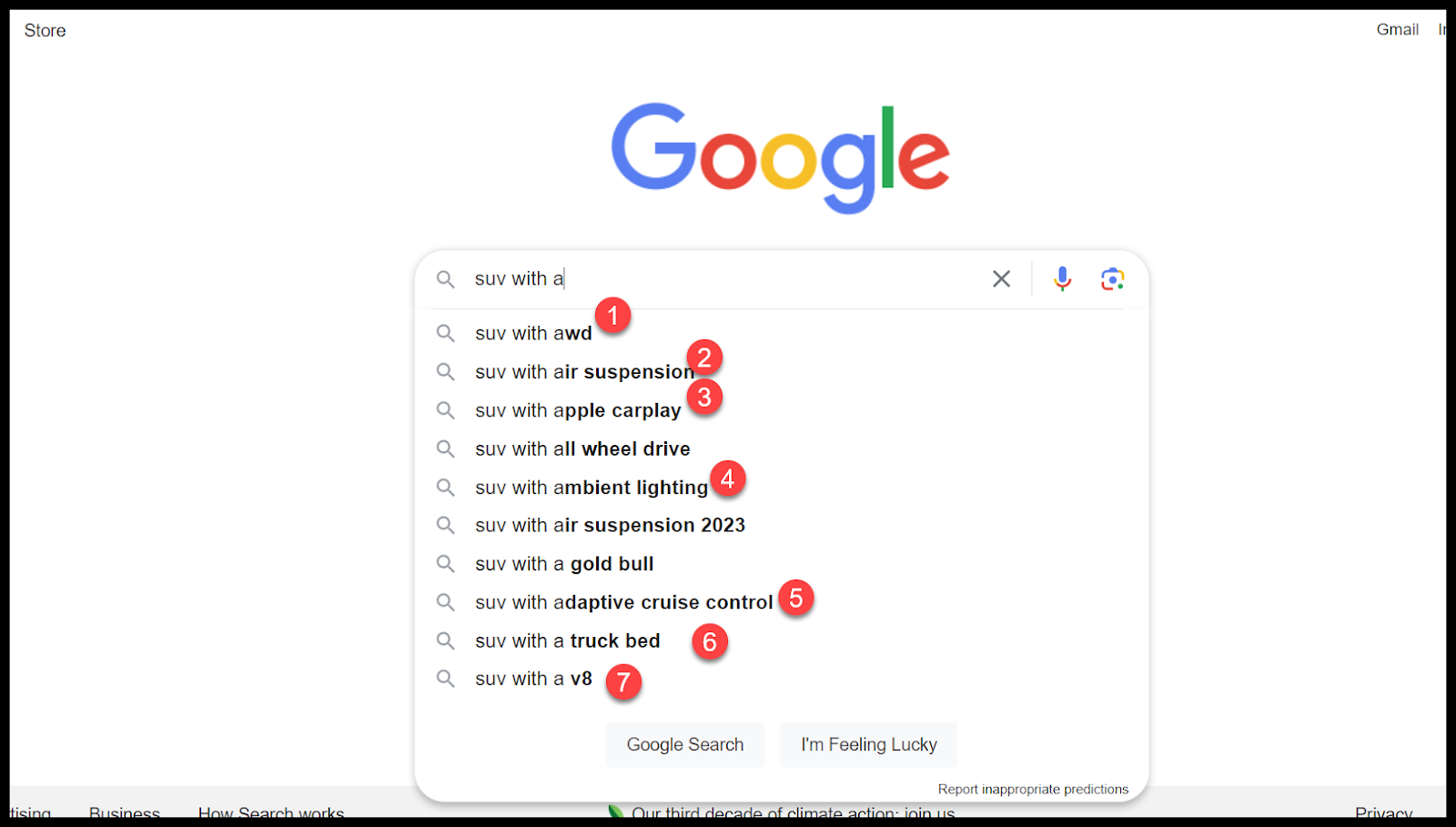Open Report inappropriate predictions link

coord(1033,789)
